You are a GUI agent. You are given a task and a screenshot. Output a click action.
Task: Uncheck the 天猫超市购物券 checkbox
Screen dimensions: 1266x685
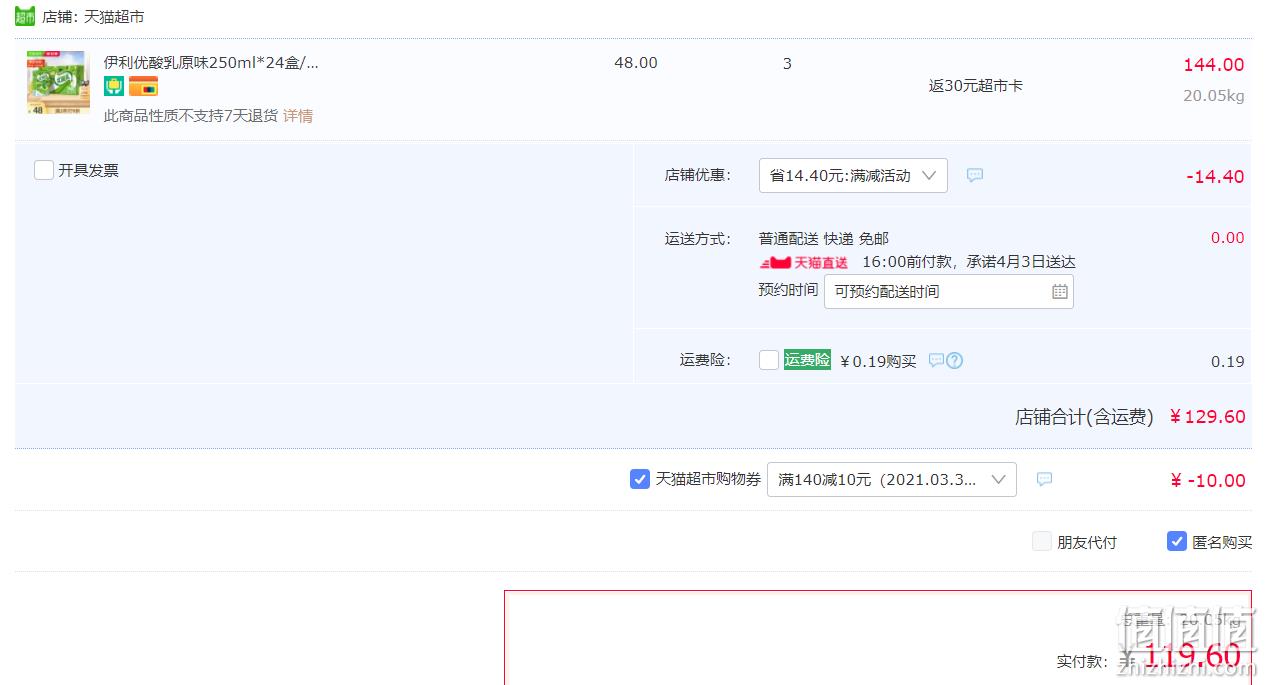pos(640,479)
